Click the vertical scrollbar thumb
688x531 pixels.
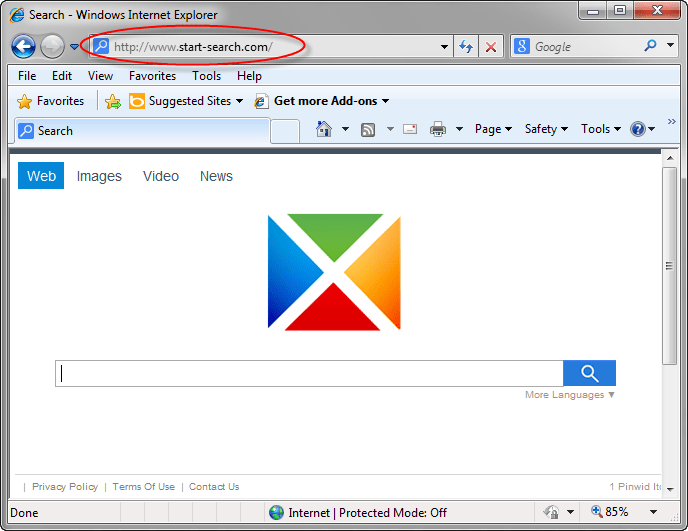point(670,266)
